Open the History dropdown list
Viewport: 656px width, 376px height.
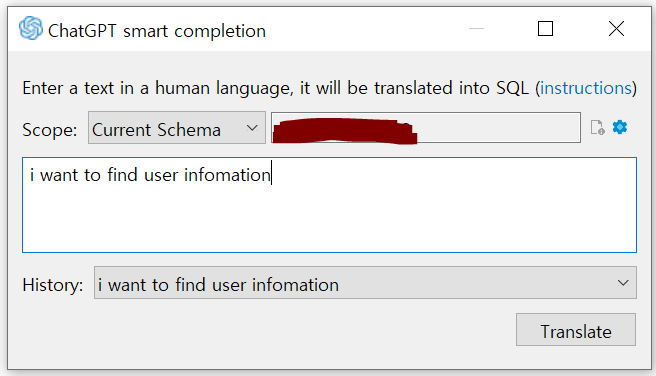(365, 283)
